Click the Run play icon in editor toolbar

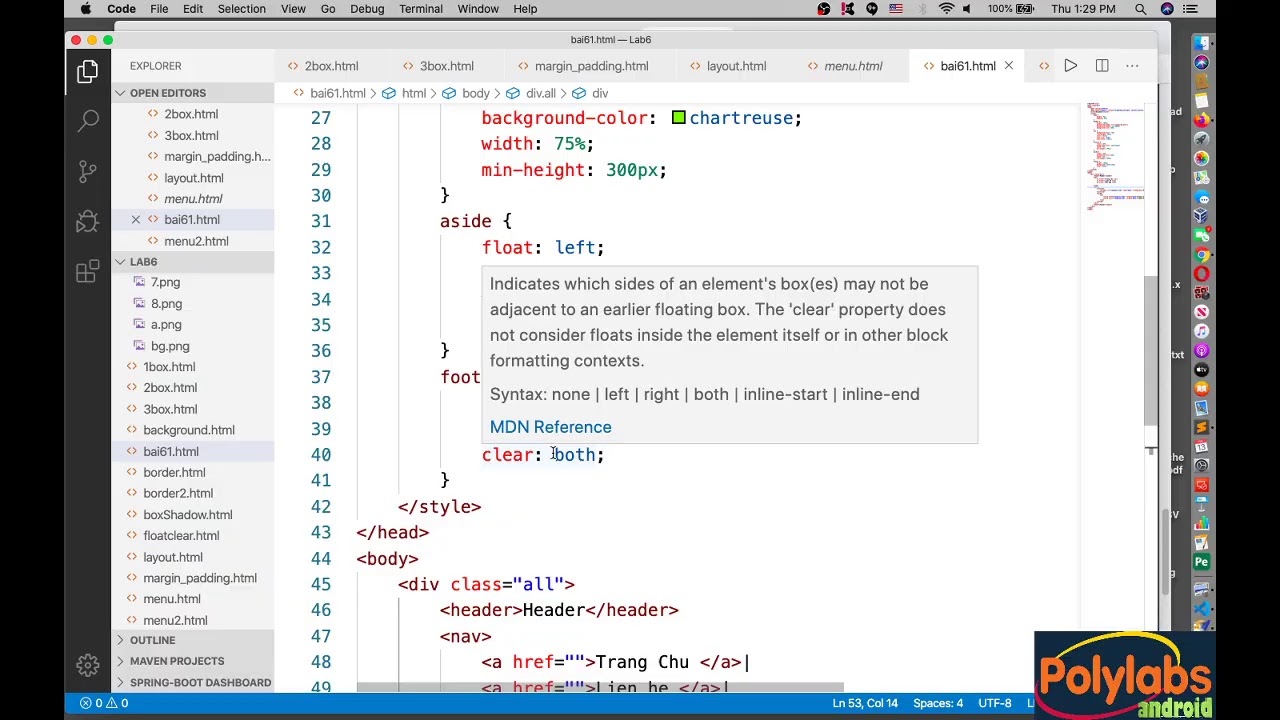[1070, 66]
